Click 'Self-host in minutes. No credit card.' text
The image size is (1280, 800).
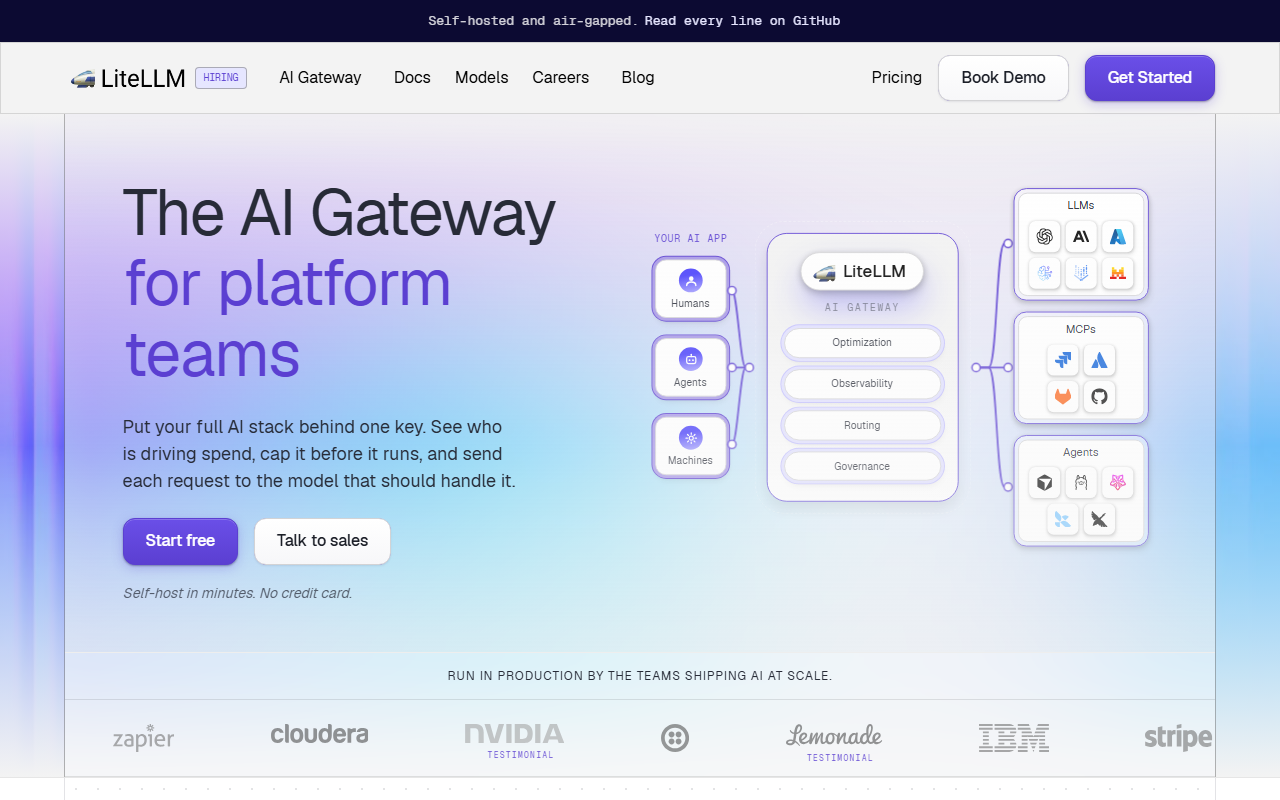pos(238,593)
